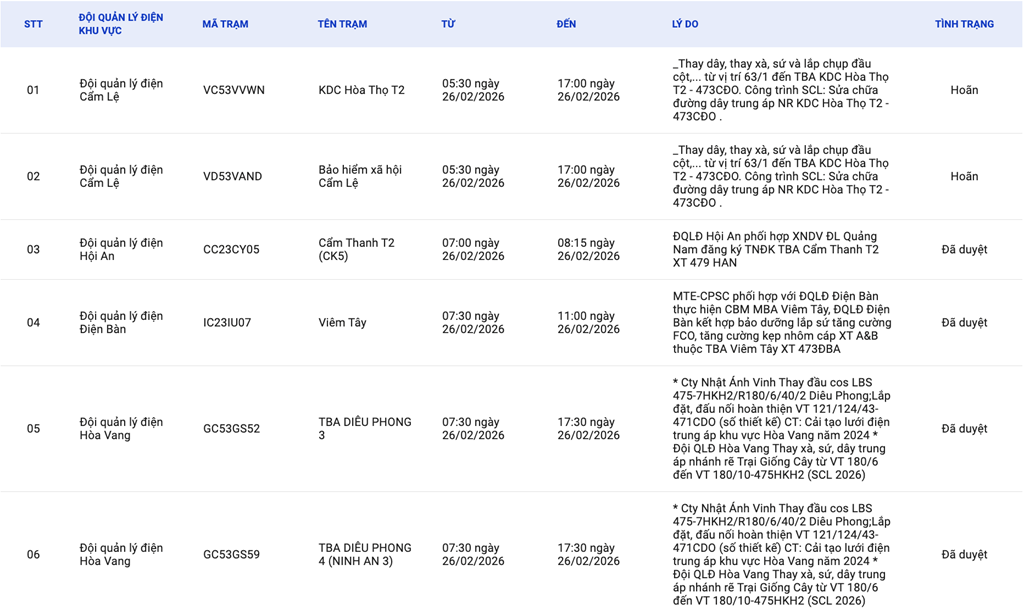
Task: Click the Lý Do column header
Action: [684, 24]
